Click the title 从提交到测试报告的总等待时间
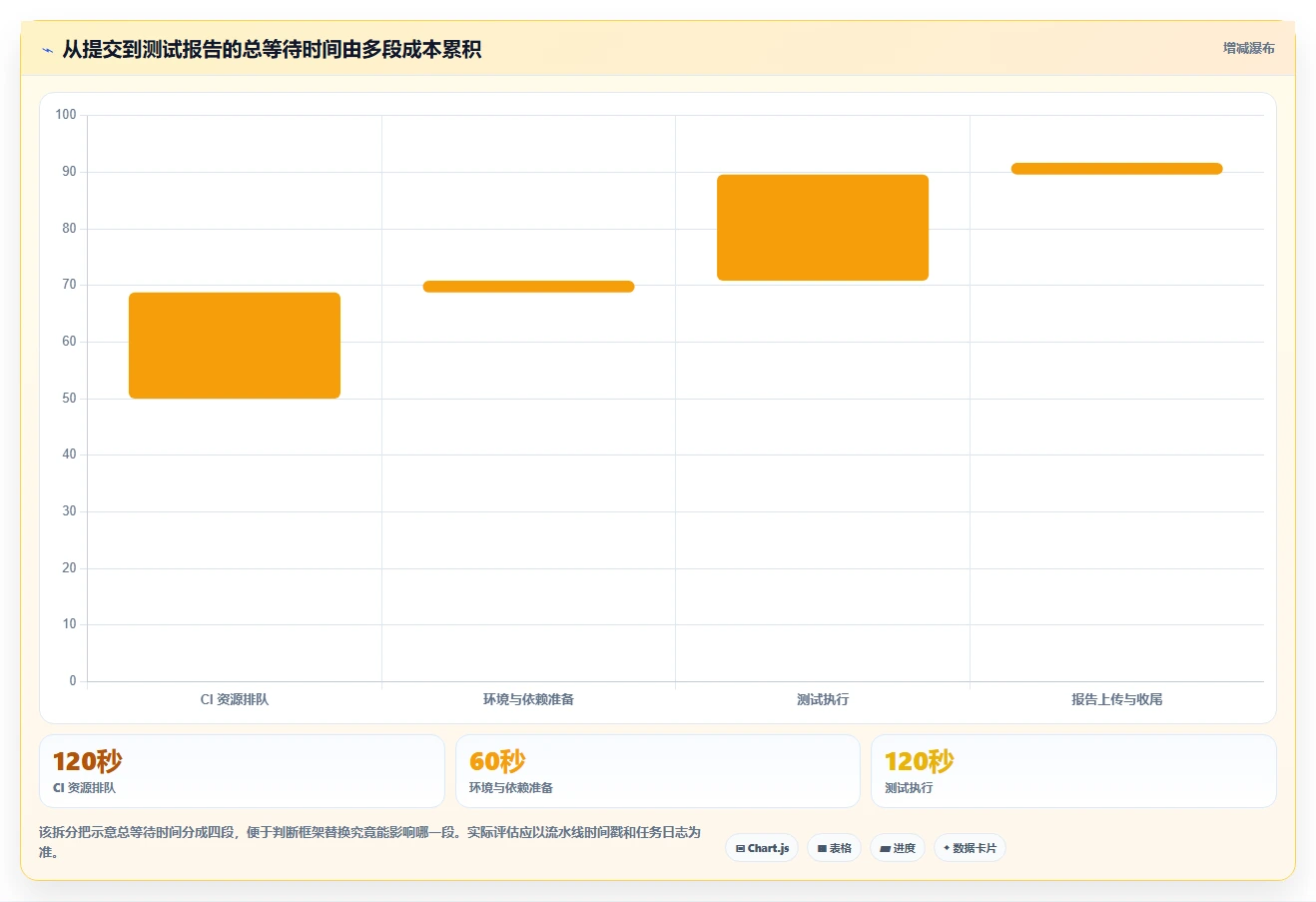The height and width of the screenshot is (902, 1316). 272,49
